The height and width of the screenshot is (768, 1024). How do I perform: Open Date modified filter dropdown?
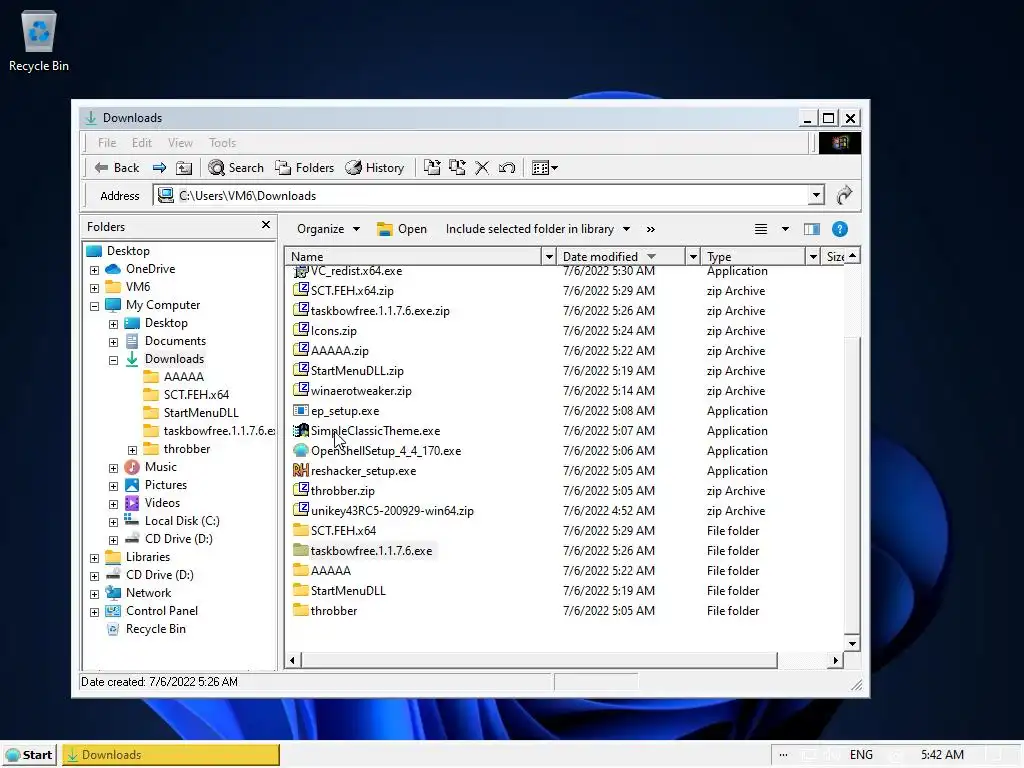click(693, 257)
